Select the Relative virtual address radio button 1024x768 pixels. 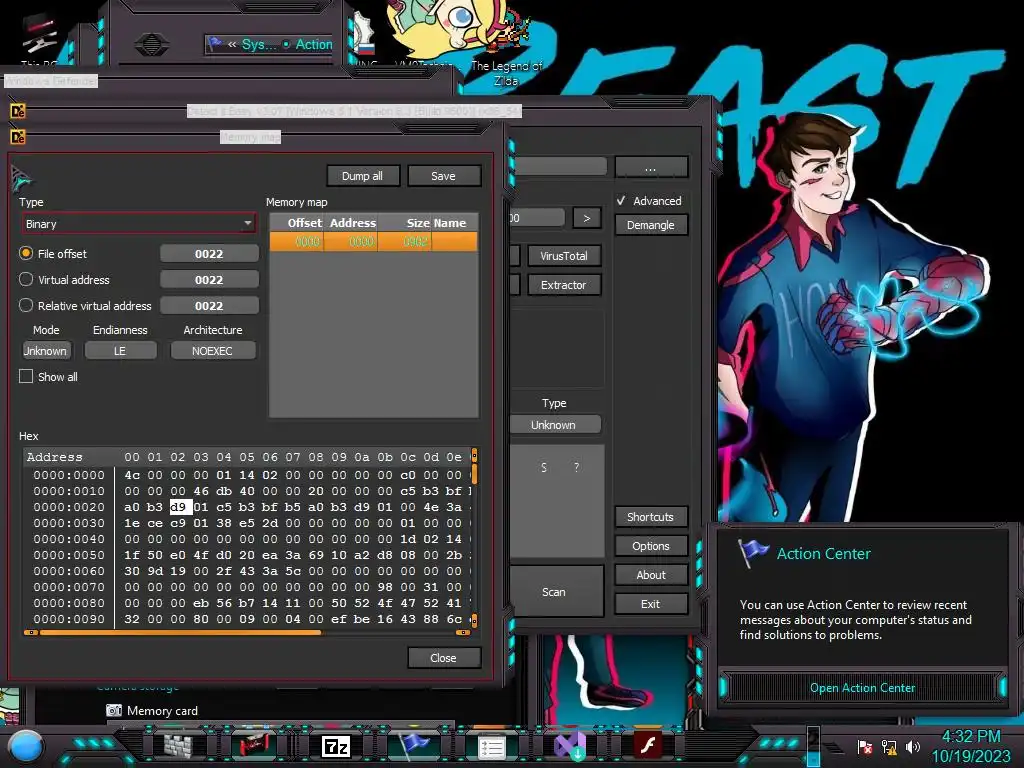[x=25, y=306]
